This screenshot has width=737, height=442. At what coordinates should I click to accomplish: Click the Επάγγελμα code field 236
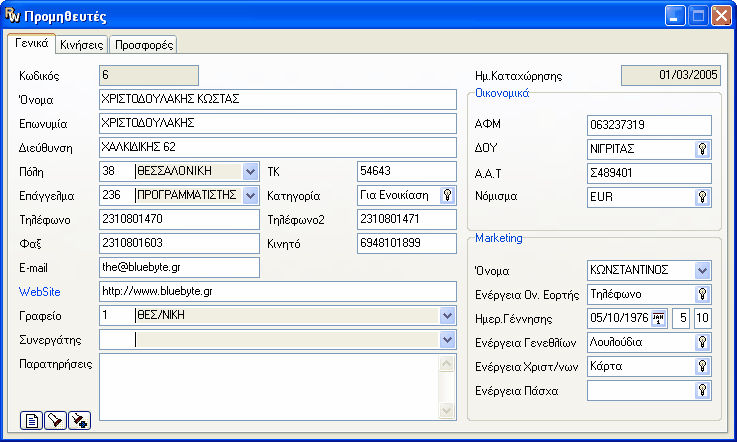[x=117, y=195]
